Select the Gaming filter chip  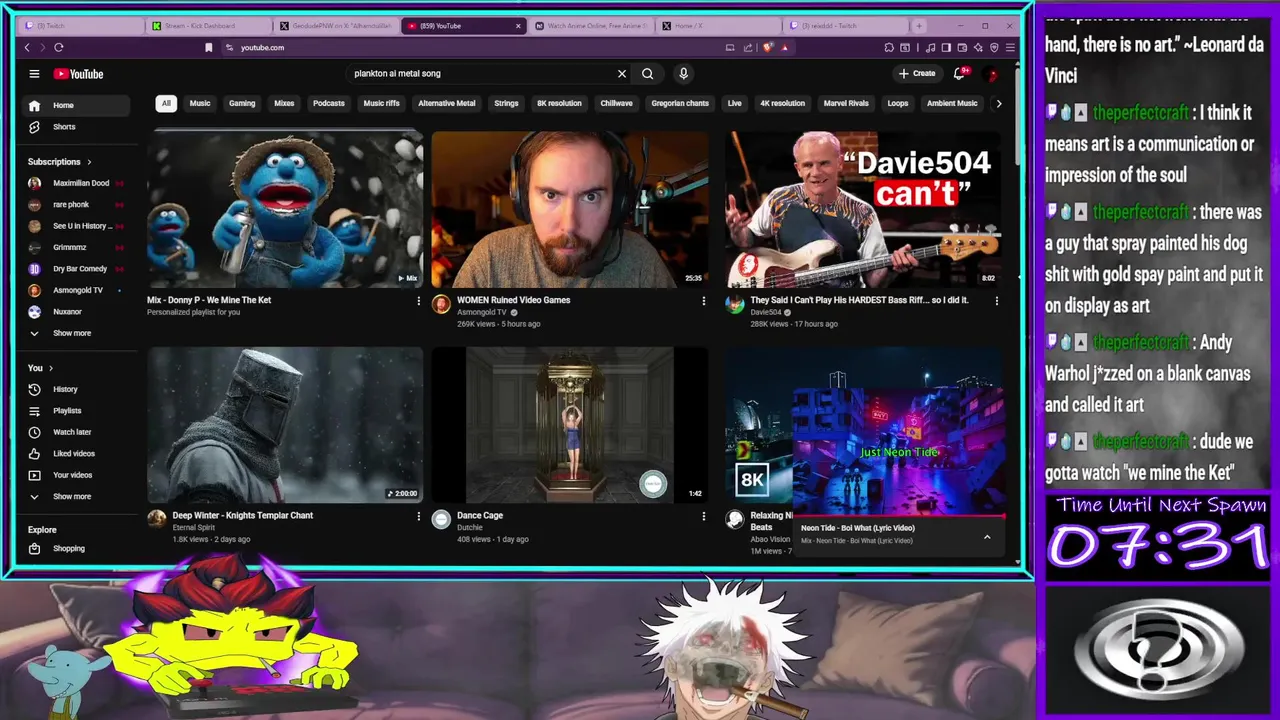click(x=242, y=103)
